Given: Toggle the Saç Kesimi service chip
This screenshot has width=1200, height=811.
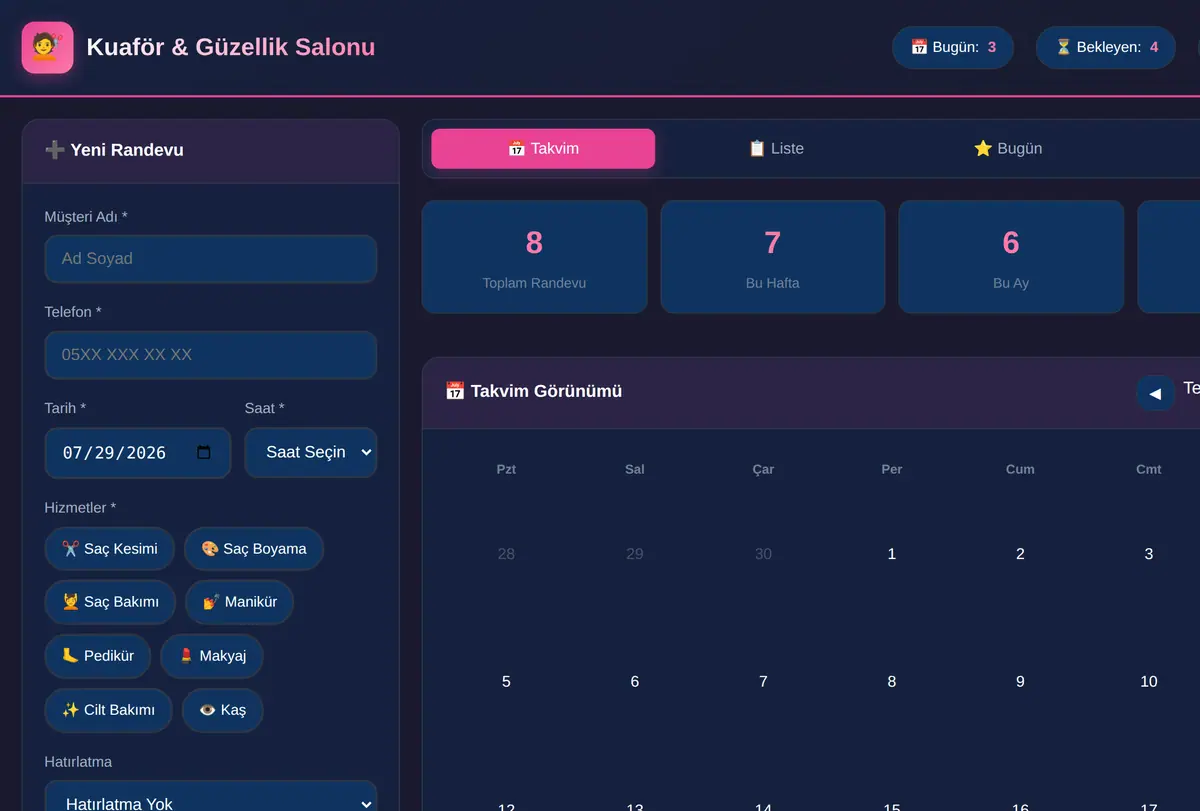Looking at the screenshot, I should pyautogui.click(x=110, y=549).
